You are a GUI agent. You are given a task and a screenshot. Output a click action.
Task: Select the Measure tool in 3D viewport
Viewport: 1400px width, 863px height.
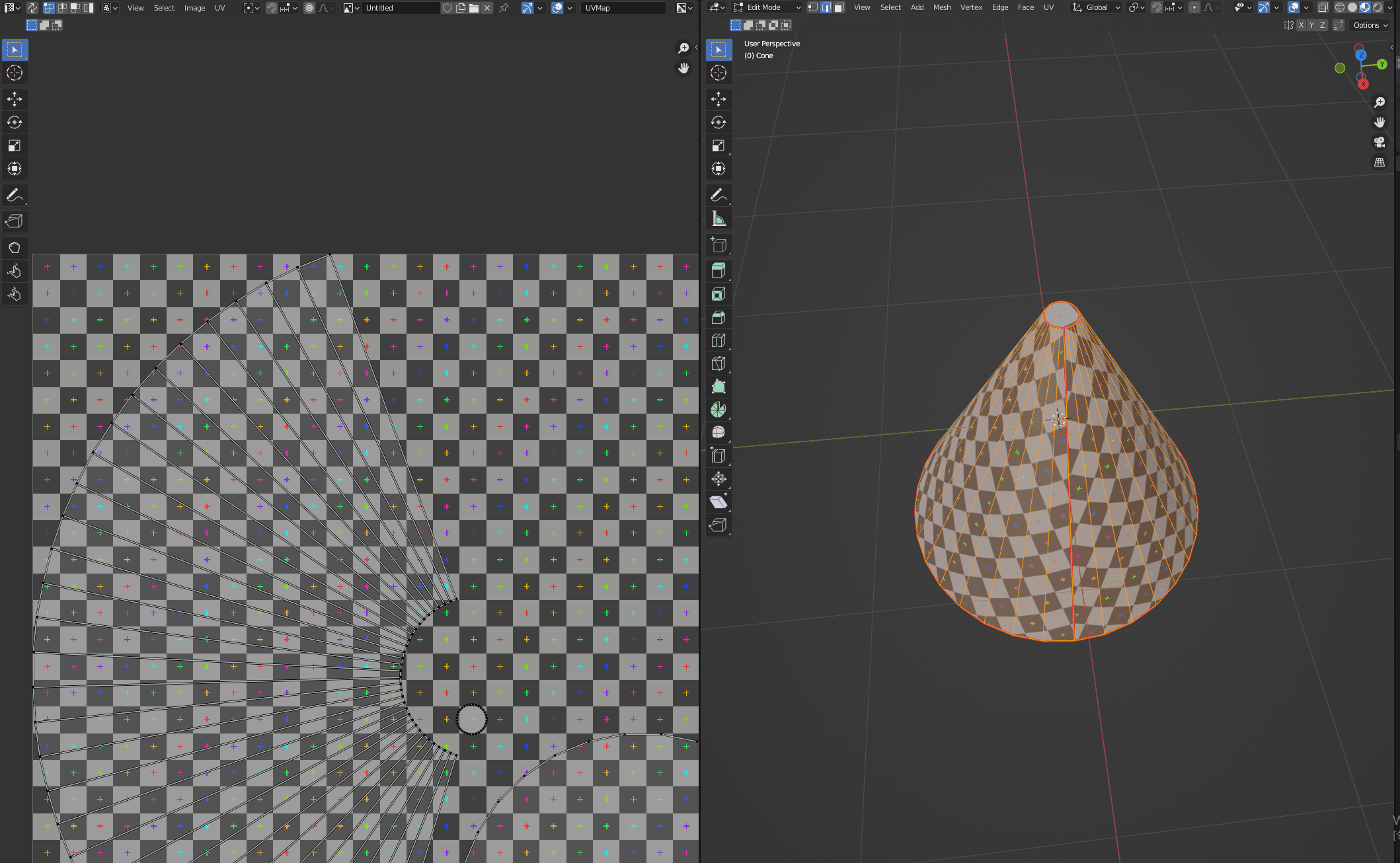(x=718, y=219)
